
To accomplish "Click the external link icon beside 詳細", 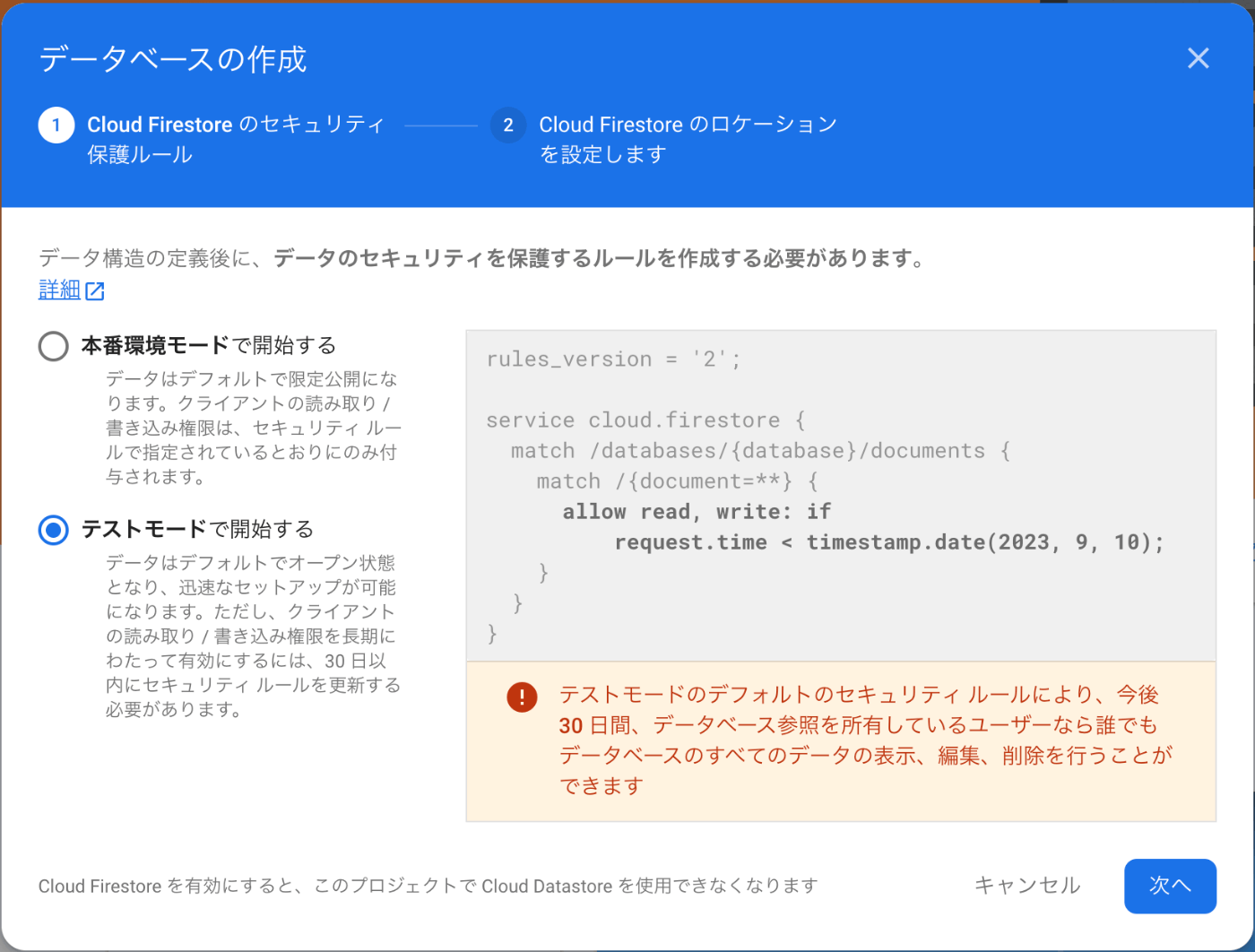I will coord(95,290).
